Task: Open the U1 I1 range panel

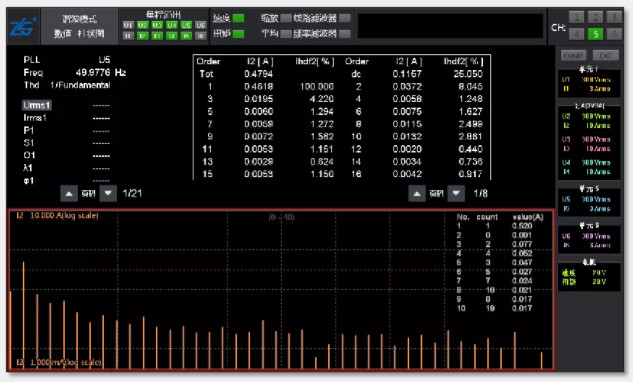Action: click(589, 84)
